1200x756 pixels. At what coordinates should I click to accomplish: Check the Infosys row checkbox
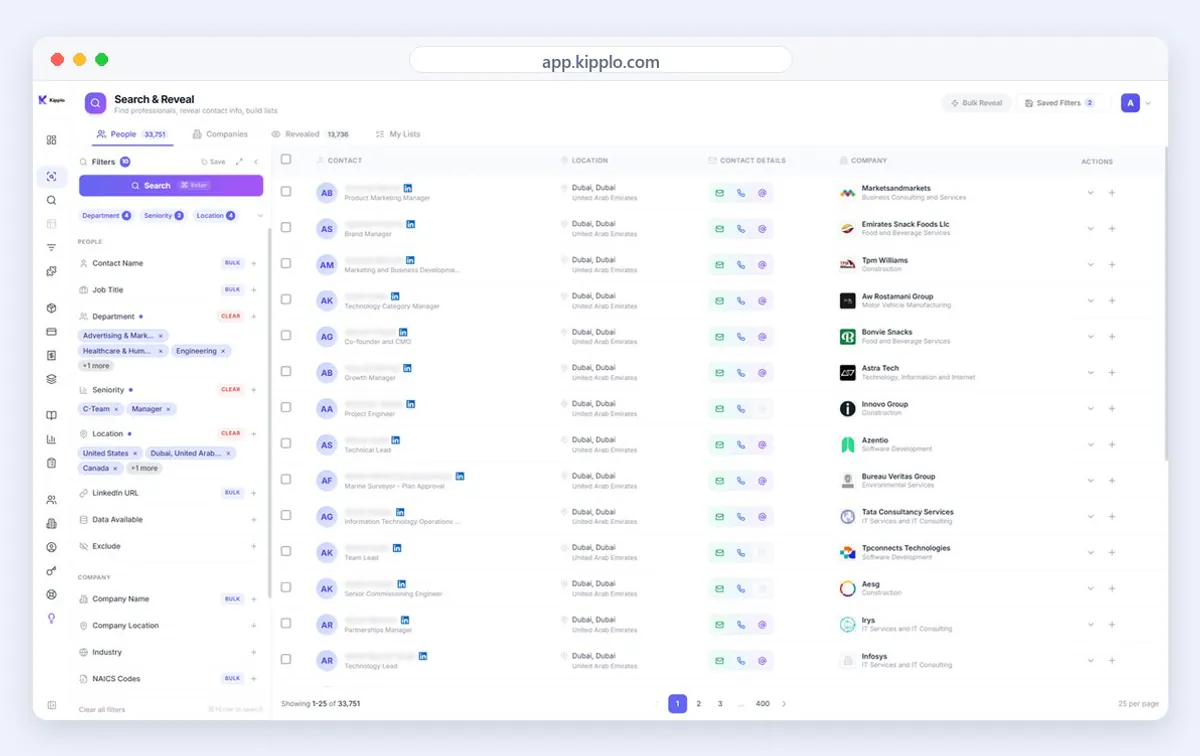286,659
